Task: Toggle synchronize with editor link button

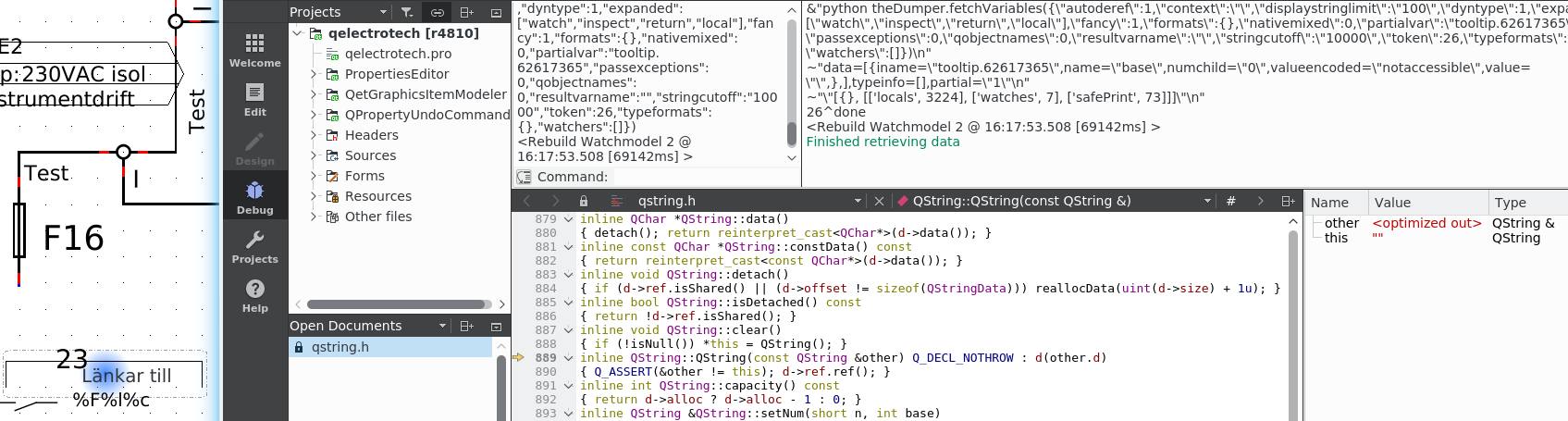Action: 437,12
